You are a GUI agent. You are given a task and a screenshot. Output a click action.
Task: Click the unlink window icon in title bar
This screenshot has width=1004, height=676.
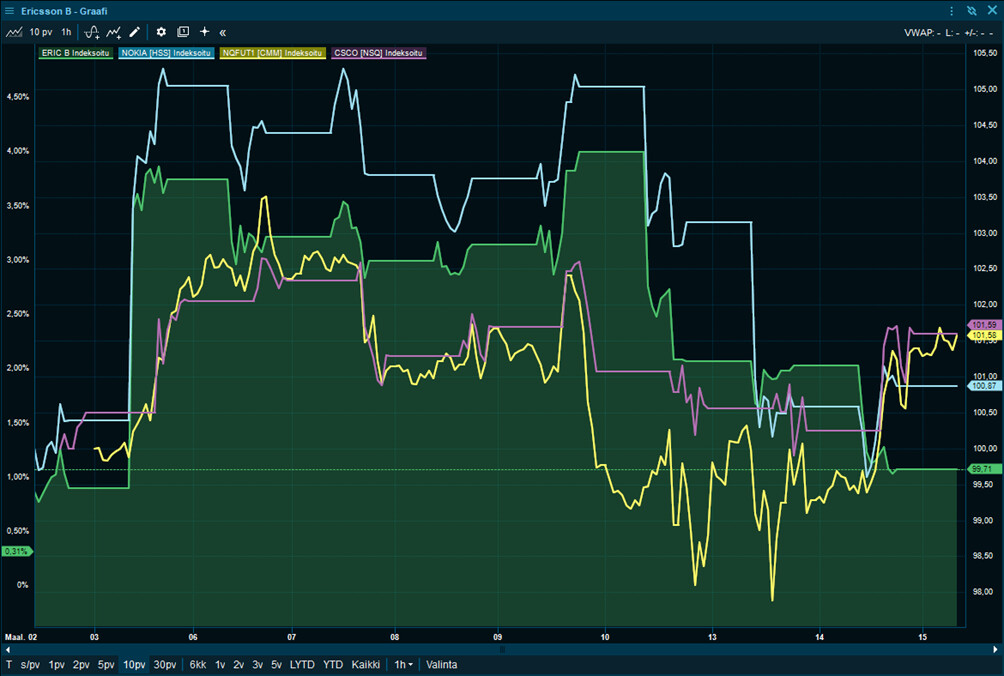[x=971, y=11]
